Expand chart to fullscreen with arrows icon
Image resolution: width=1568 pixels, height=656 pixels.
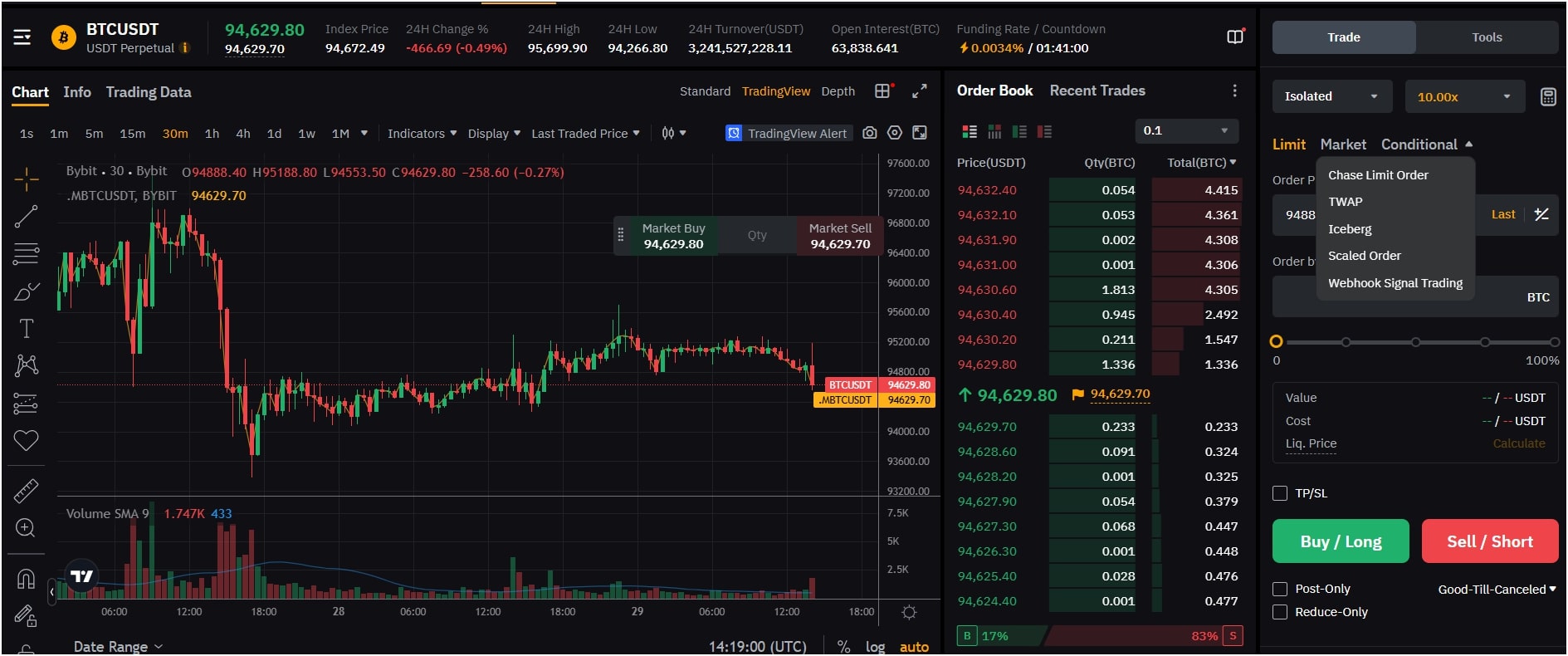coord(920,91)
